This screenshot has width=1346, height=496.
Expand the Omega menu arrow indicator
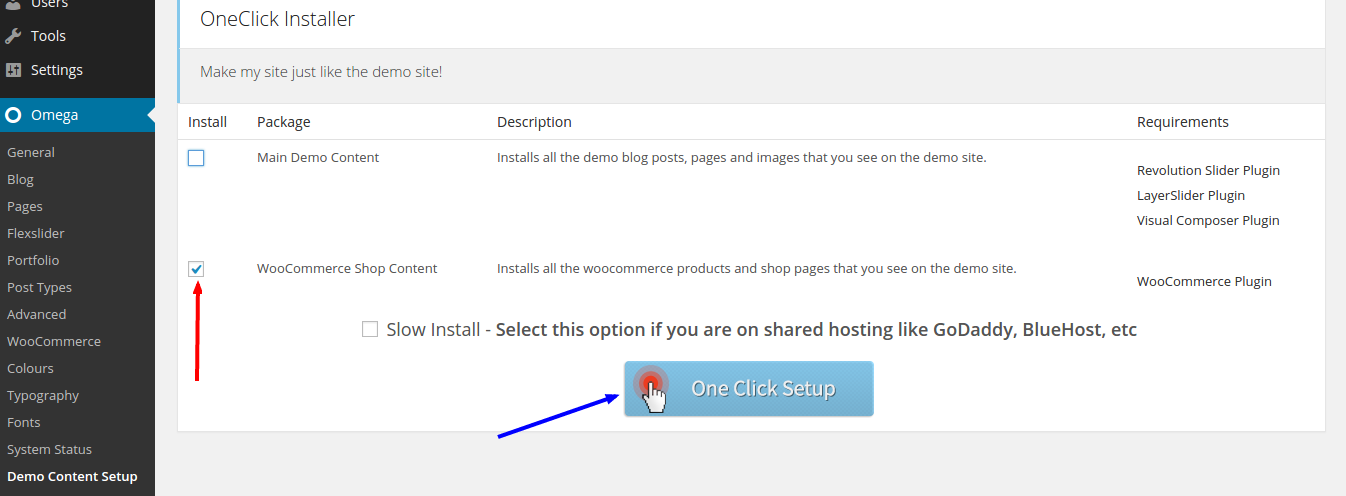pos(151,115)
